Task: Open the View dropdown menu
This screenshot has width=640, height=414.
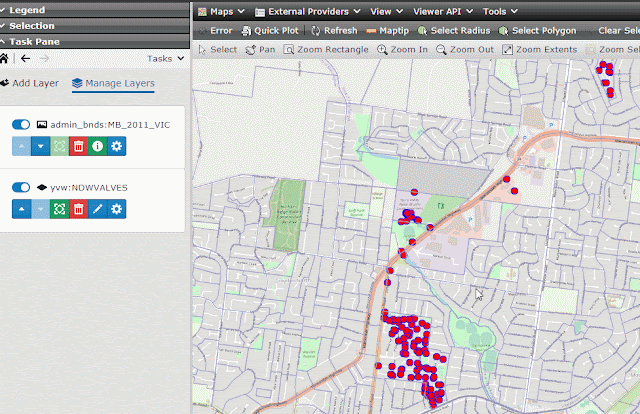Action: [387, 12]
